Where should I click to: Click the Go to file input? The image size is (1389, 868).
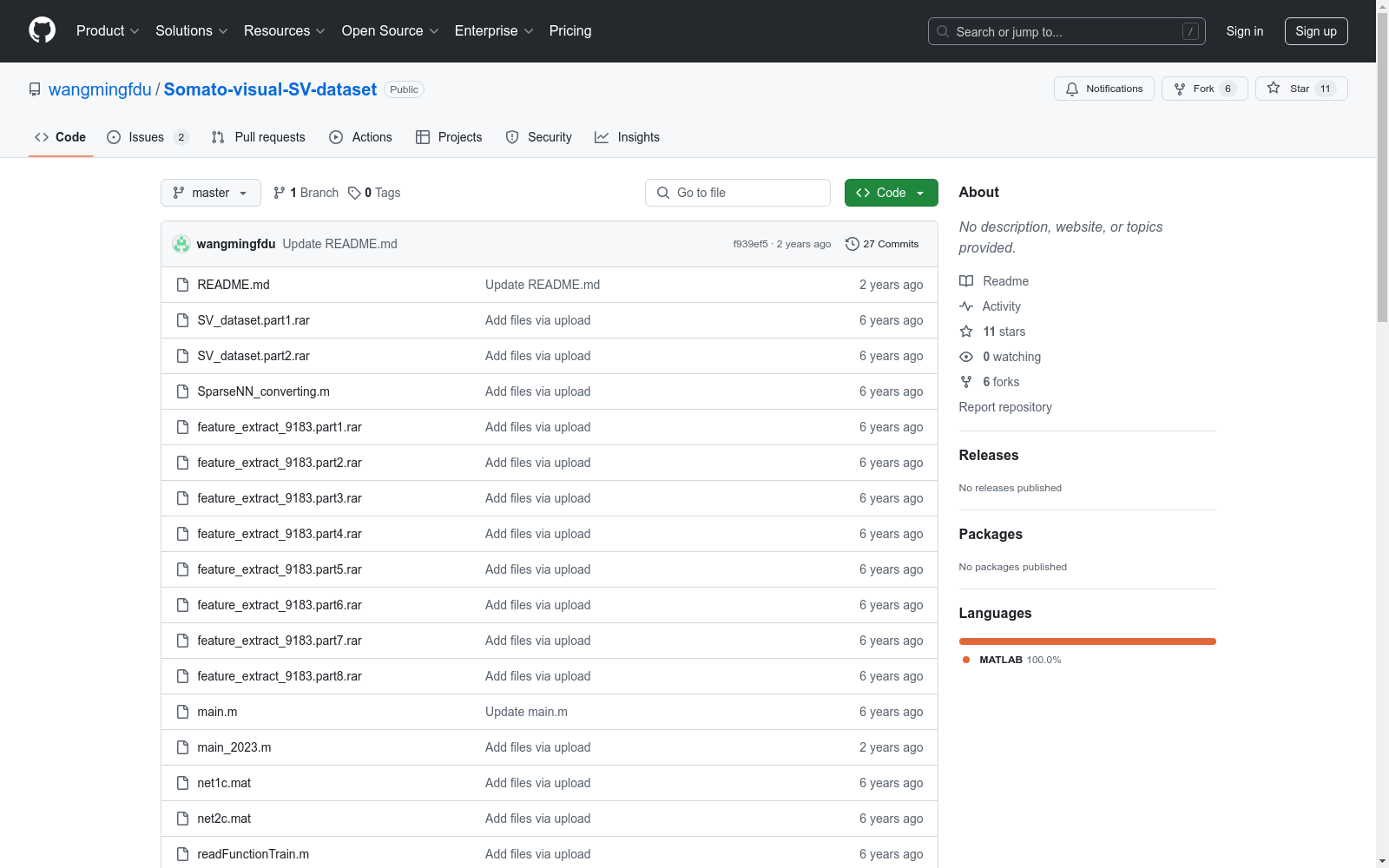(x=738, y=193)
